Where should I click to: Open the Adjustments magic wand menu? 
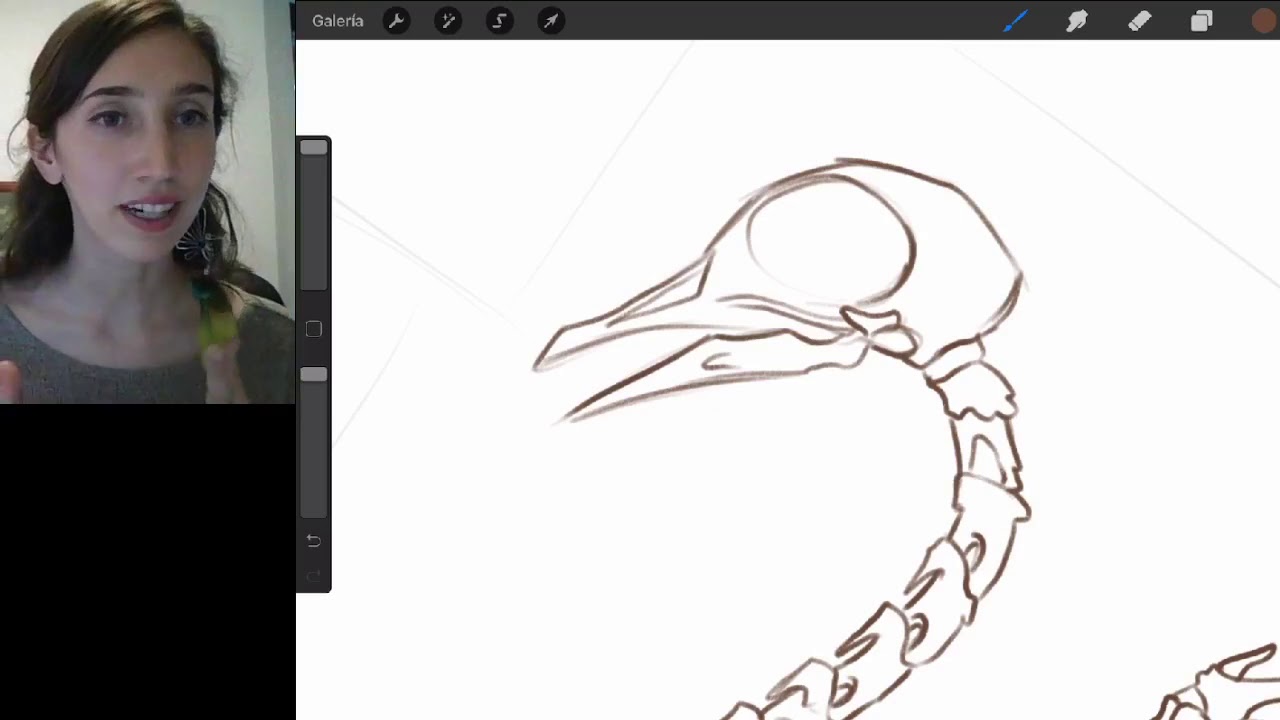coord(448,21)
